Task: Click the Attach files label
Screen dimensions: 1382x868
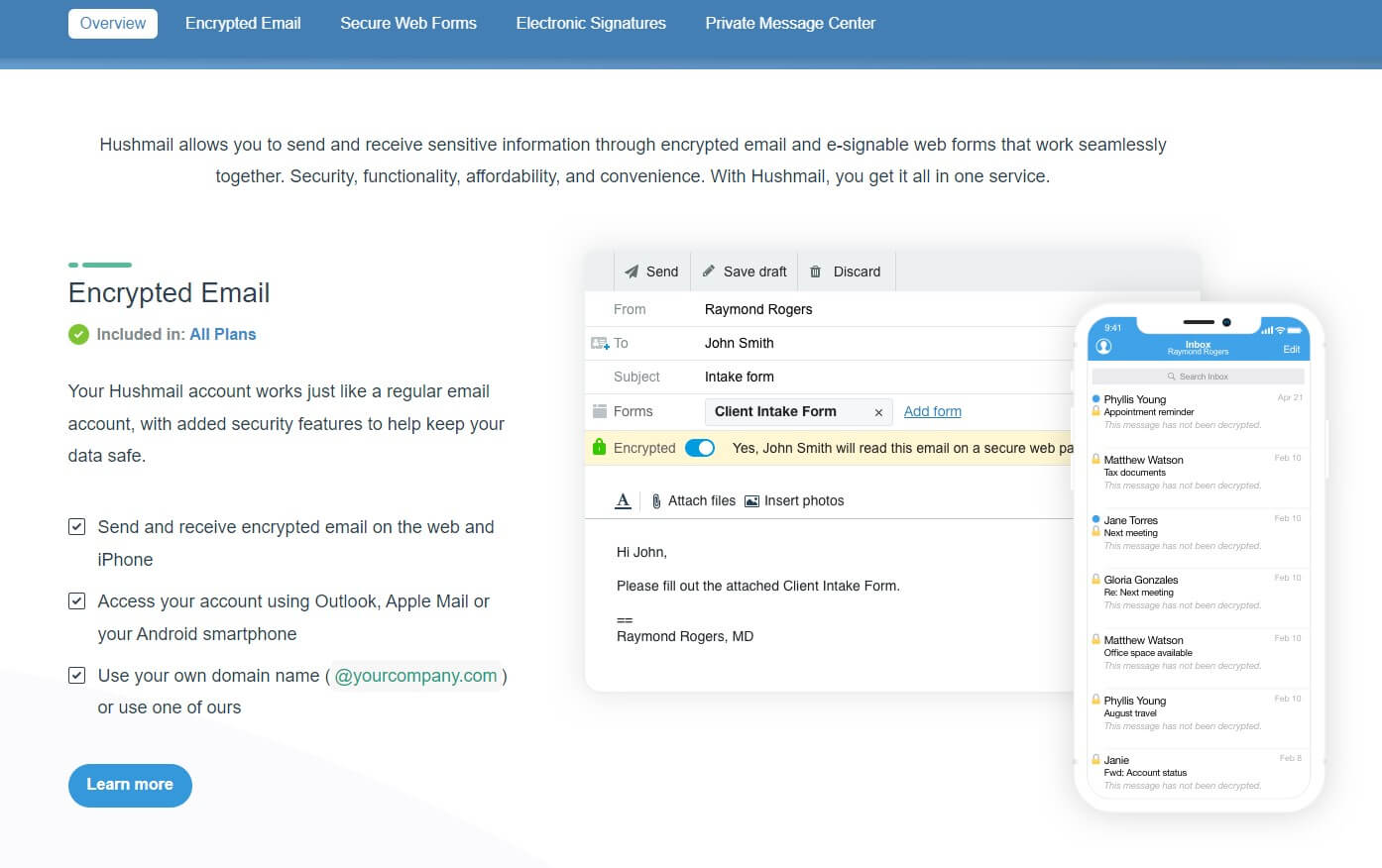Action: [702, 501]
